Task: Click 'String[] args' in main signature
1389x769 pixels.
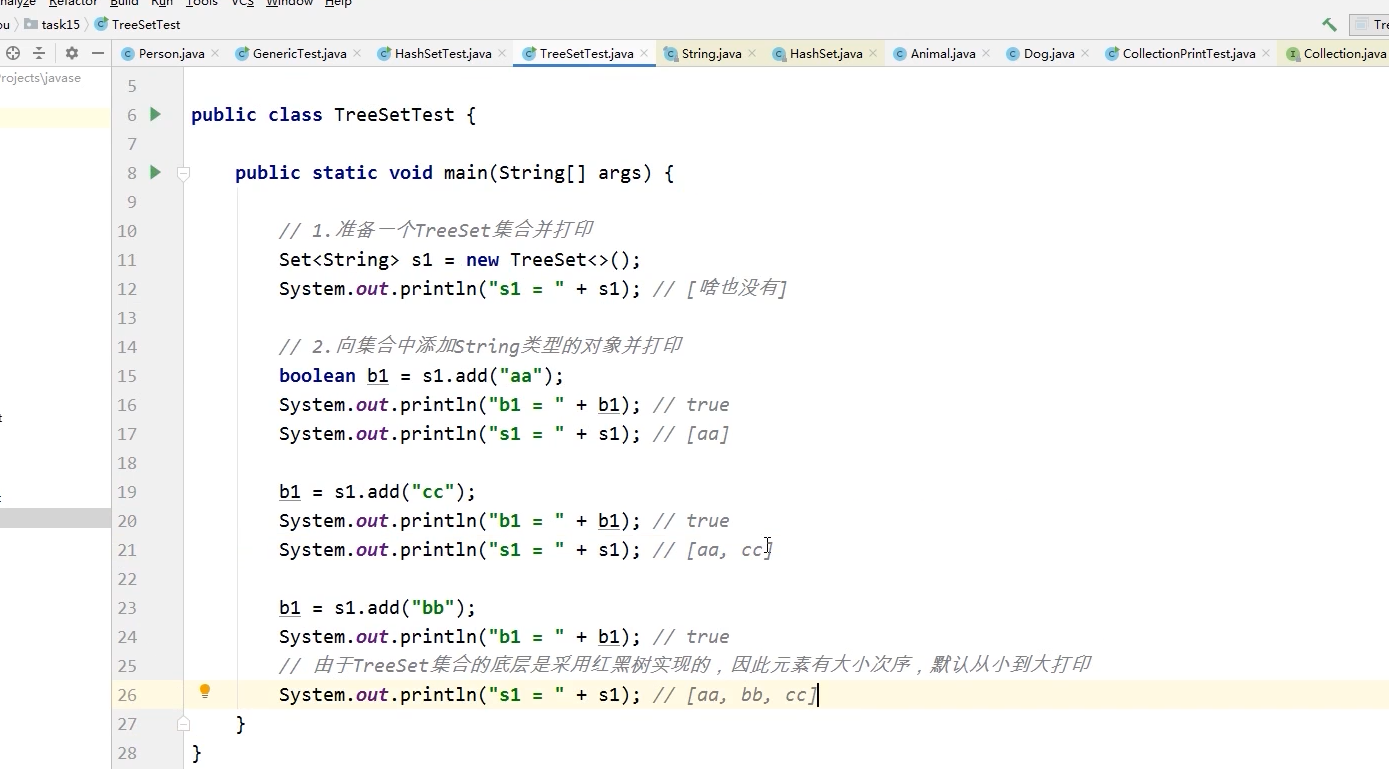Action: click(570, 173)
